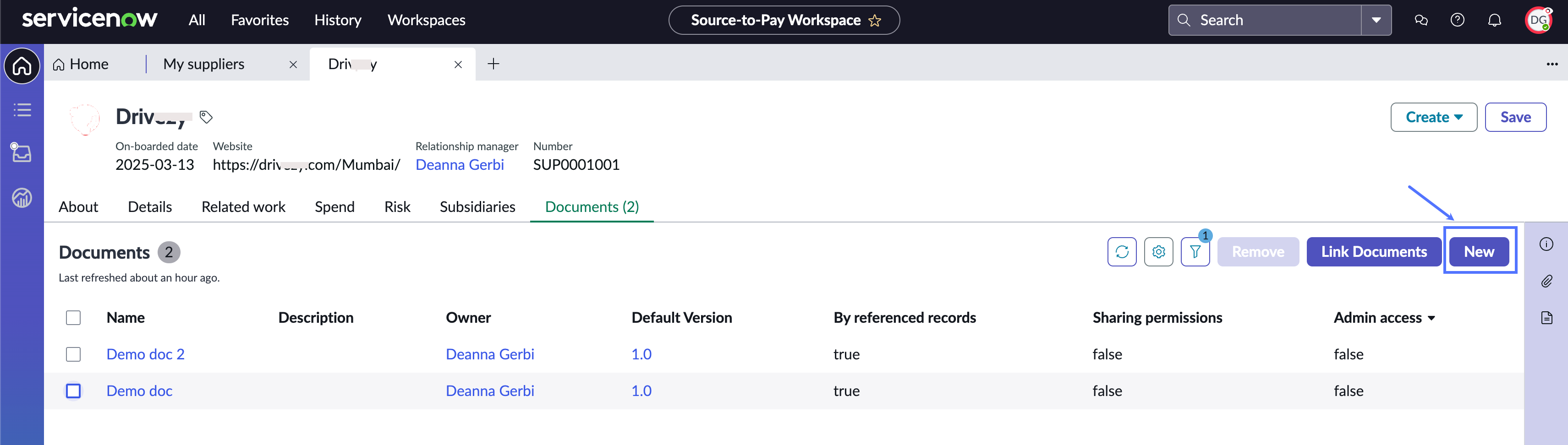Open owner Deanna Gerbi for Demo doc

[x=490, y=390]
